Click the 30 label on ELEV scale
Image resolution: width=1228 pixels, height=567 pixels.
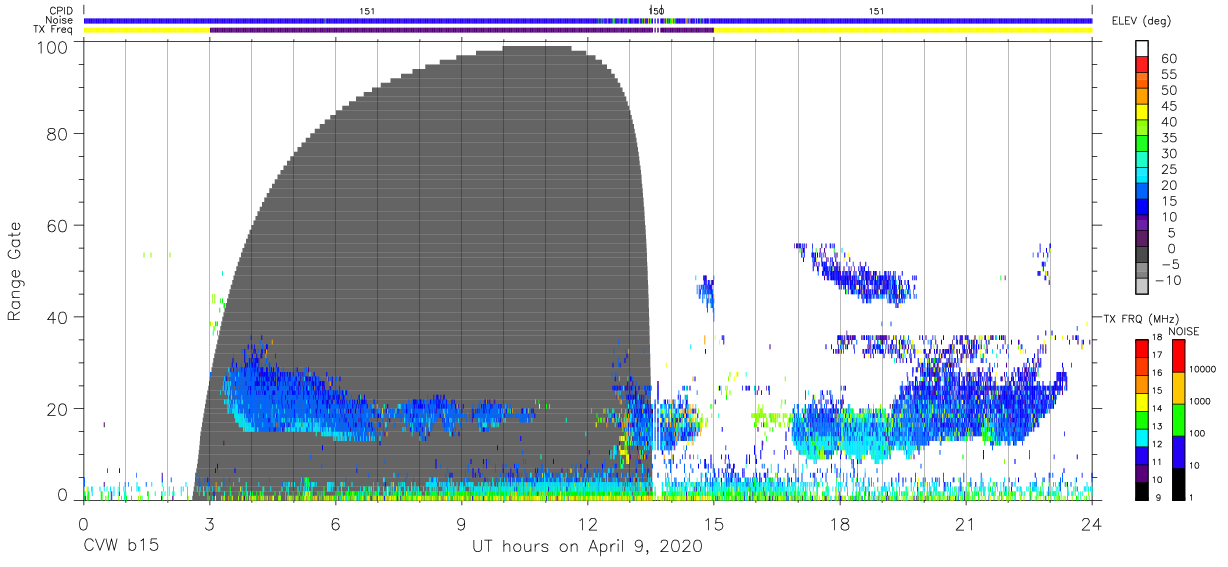[1169, 154]
